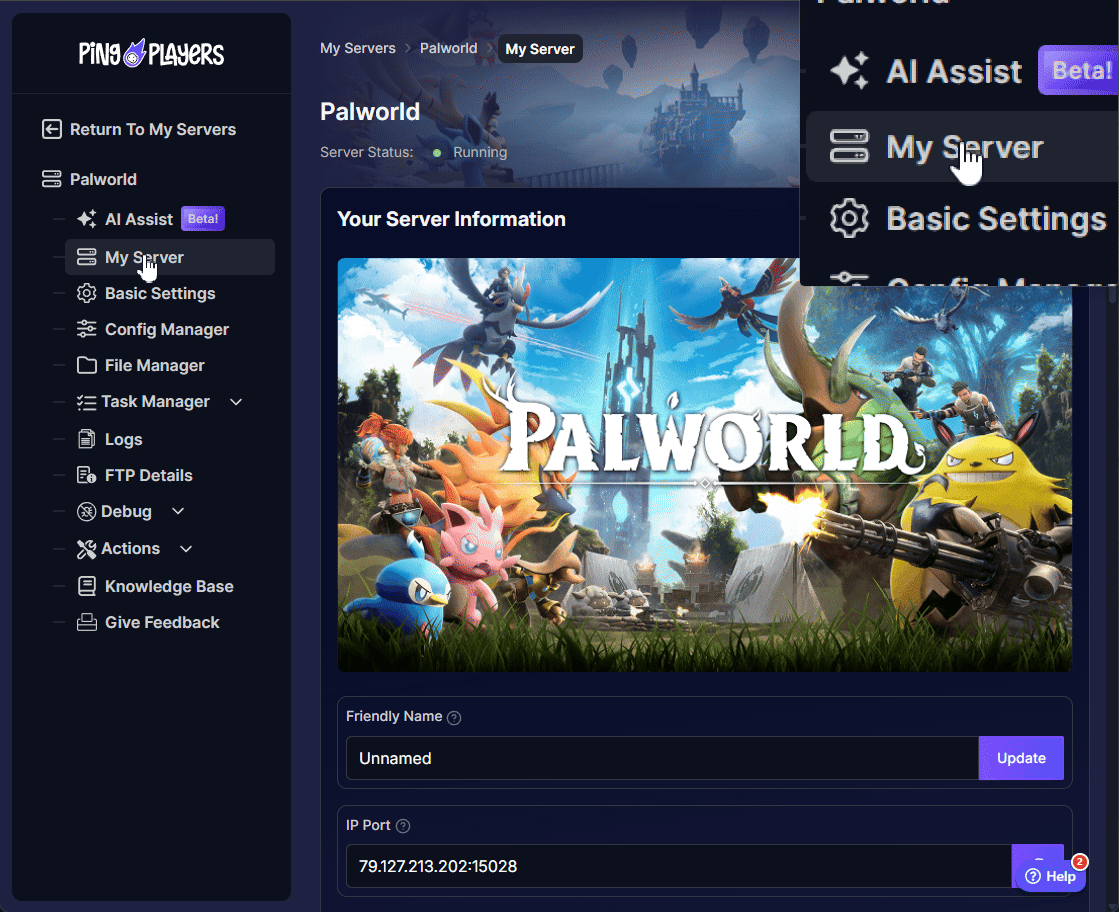Click the Config Manager sliders icon
The height and width of the screenshot is (912, 1119).
coord(86,329)
